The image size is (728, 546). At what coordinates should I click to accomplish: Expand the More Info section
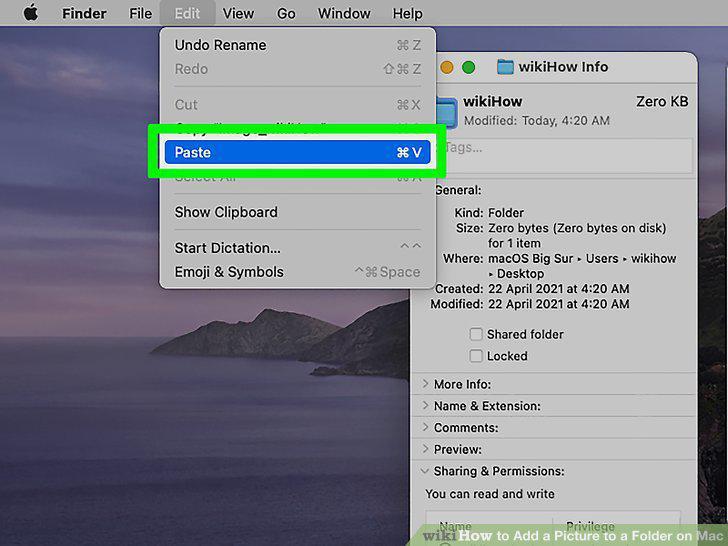click(x=425, y=384)
